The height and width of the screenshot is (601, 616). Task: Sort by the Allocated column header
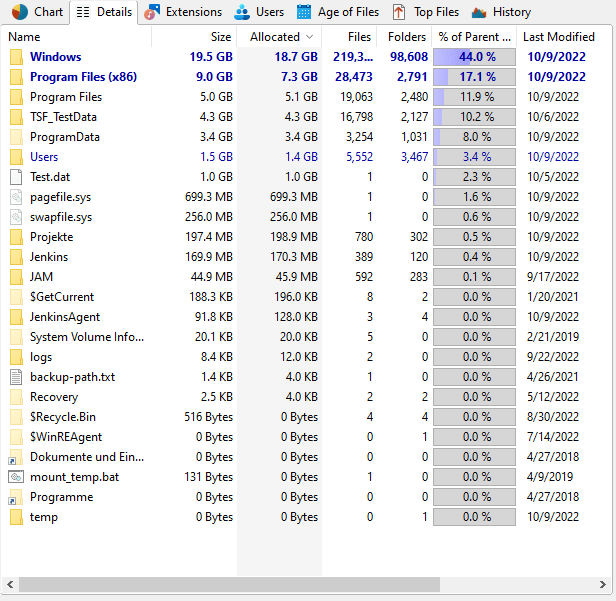pyautogui.click(x=279, y=37)
